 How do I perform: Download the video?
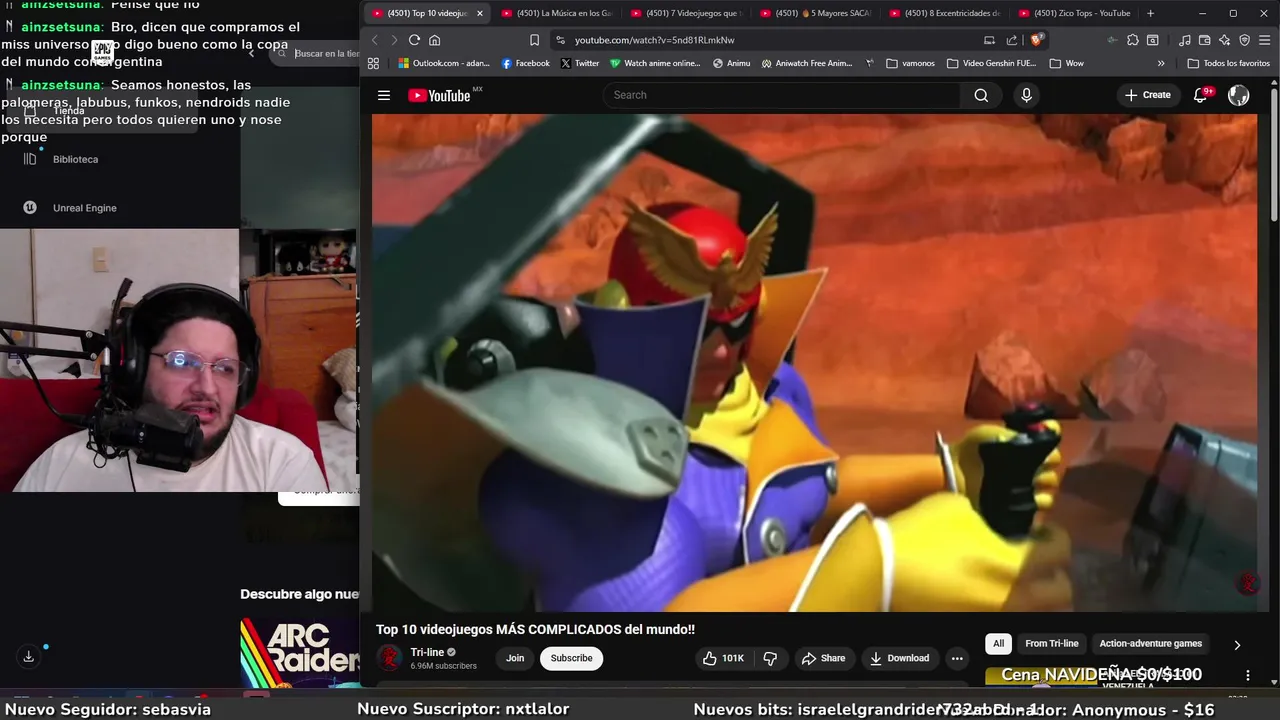(x=899, y=658)
